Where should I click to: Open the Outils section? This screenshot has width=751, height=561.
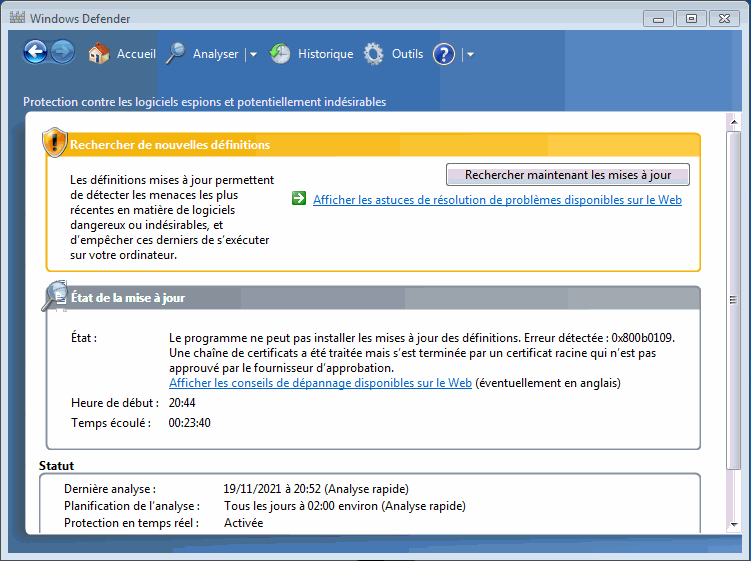[x=408, y=54]
